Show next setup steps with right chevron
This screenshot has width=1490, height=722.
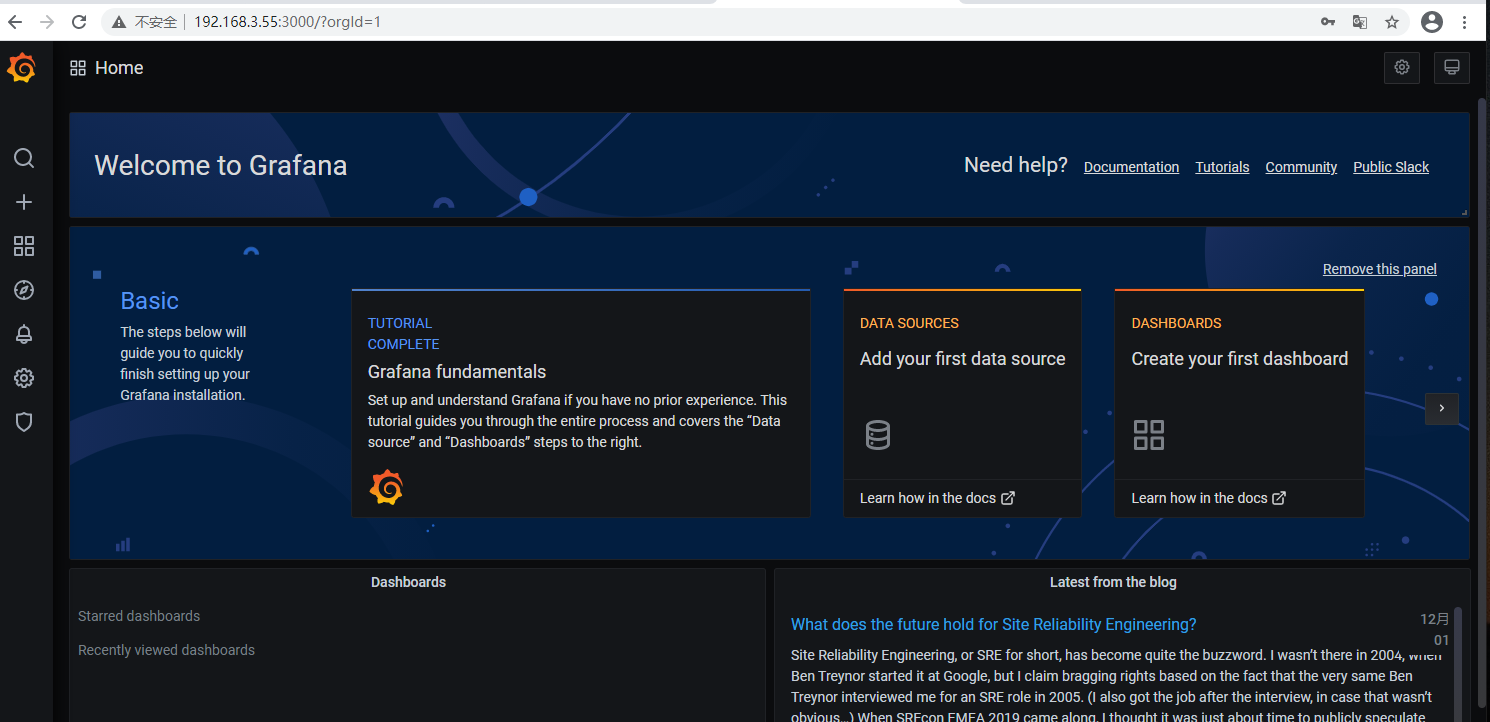tap(1442, 408)
